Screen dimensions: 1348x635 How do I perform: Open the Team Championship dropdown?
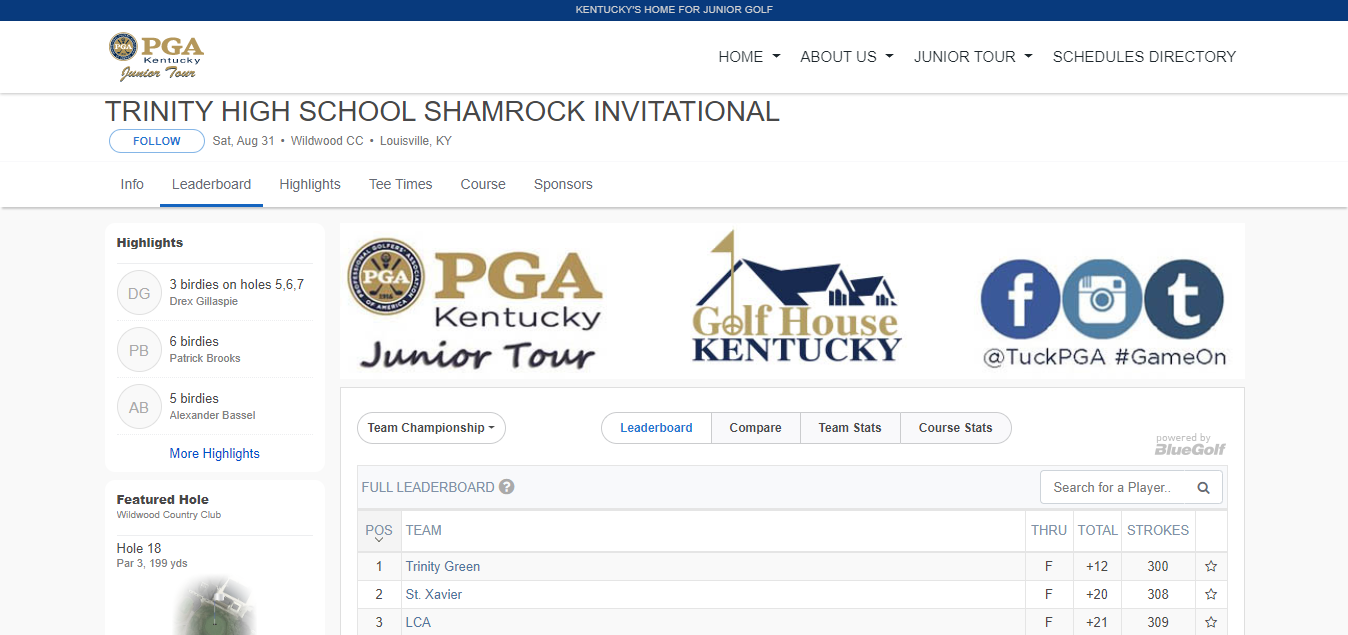pos(431,428)
